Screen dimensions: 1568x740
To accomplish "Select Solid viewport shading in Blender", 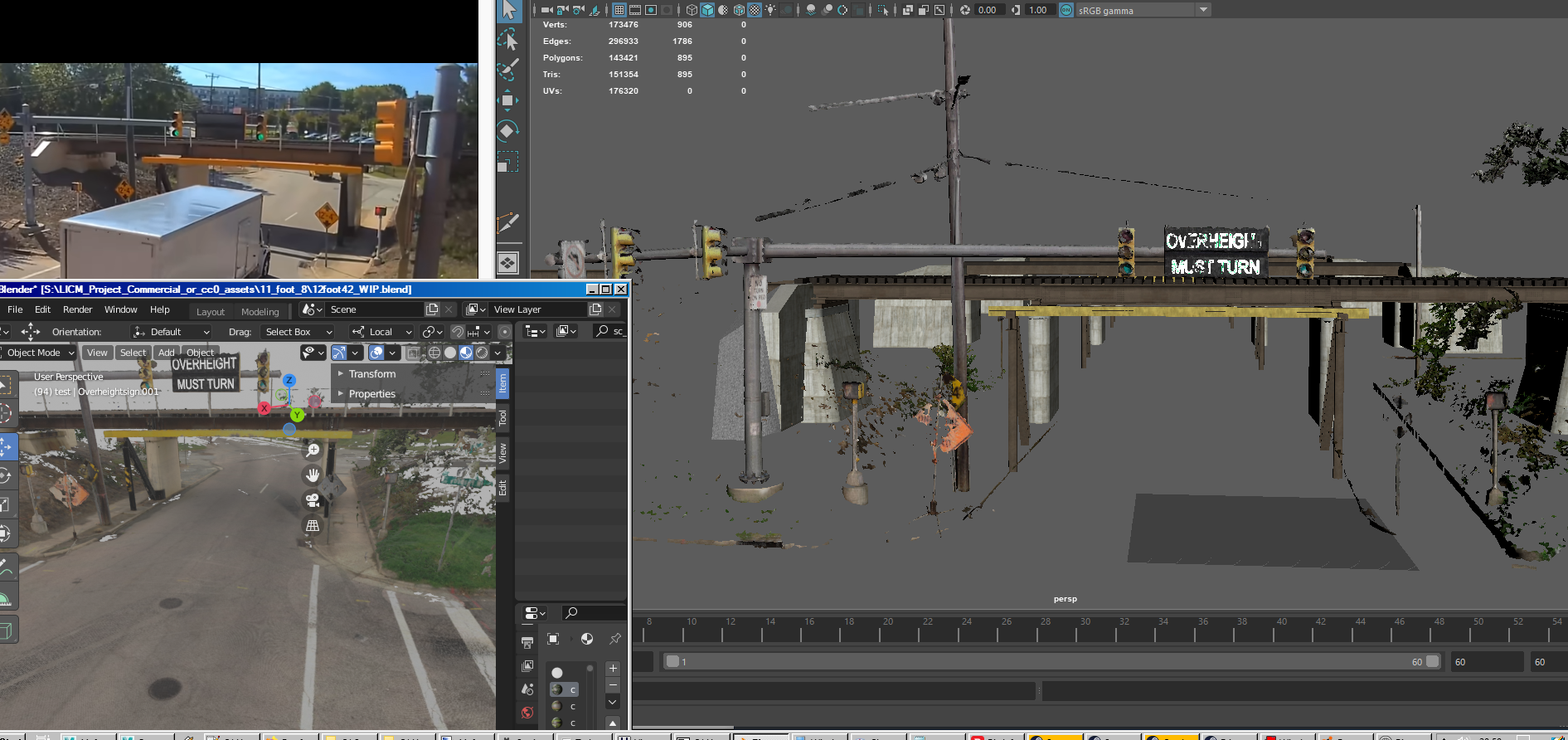I will (450, 353).
